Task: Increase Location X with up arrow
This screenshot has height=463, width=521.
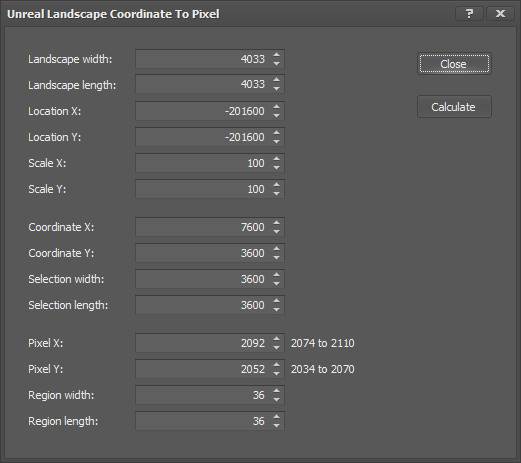Action: tap(276, 107)
